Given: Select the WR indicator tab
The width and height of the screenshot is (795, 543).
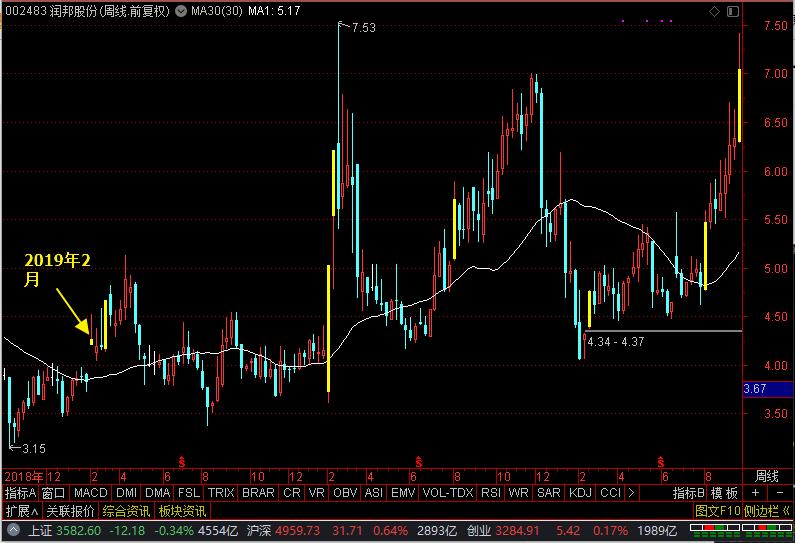Looking at the screenshot, I should pos(518,493).
